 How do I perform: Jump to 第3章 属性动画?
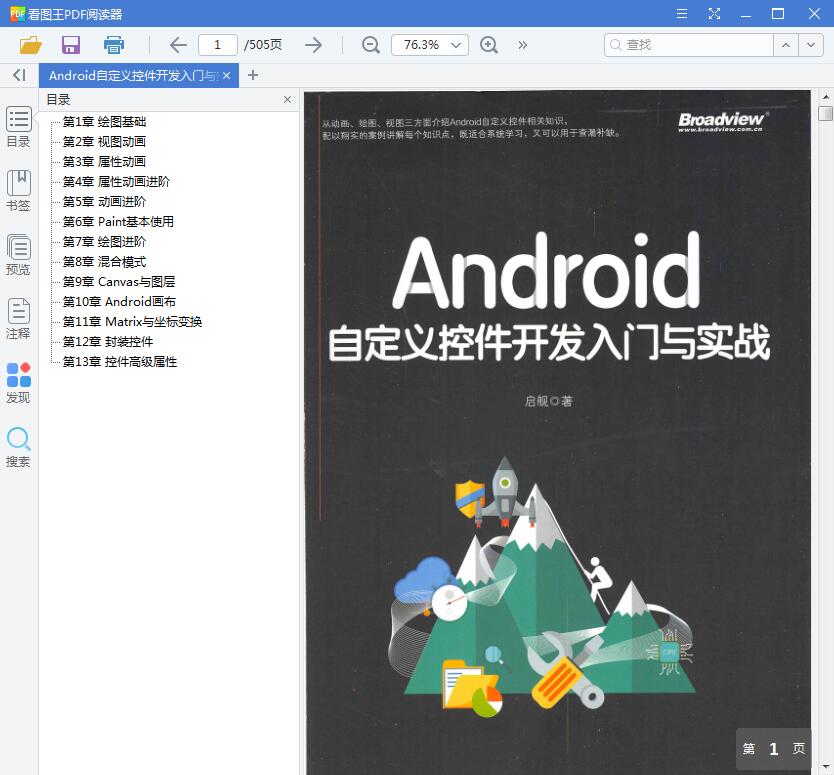(104, 162)
